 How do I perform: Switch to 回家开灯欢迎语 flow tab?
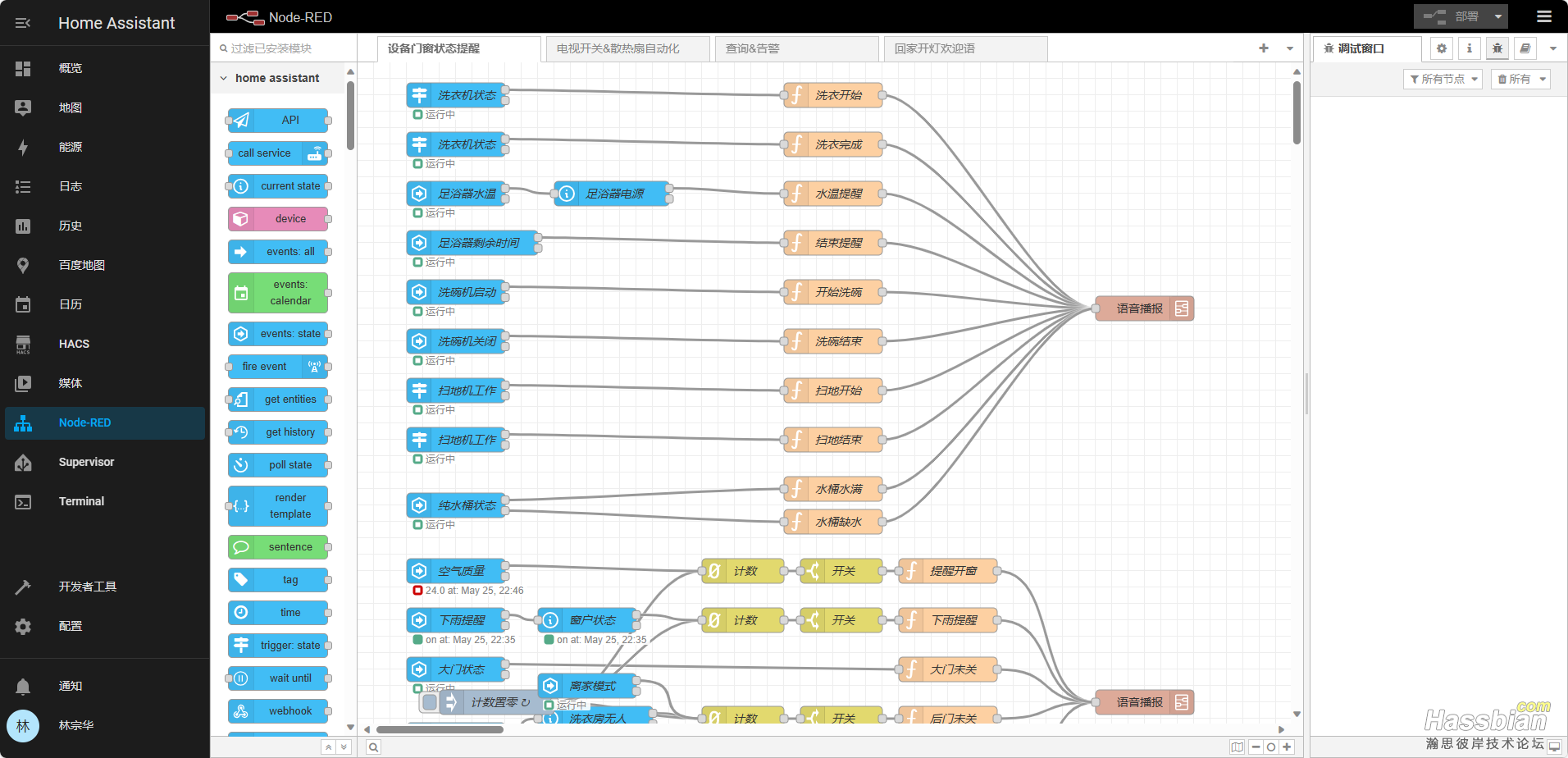(965, 48)
